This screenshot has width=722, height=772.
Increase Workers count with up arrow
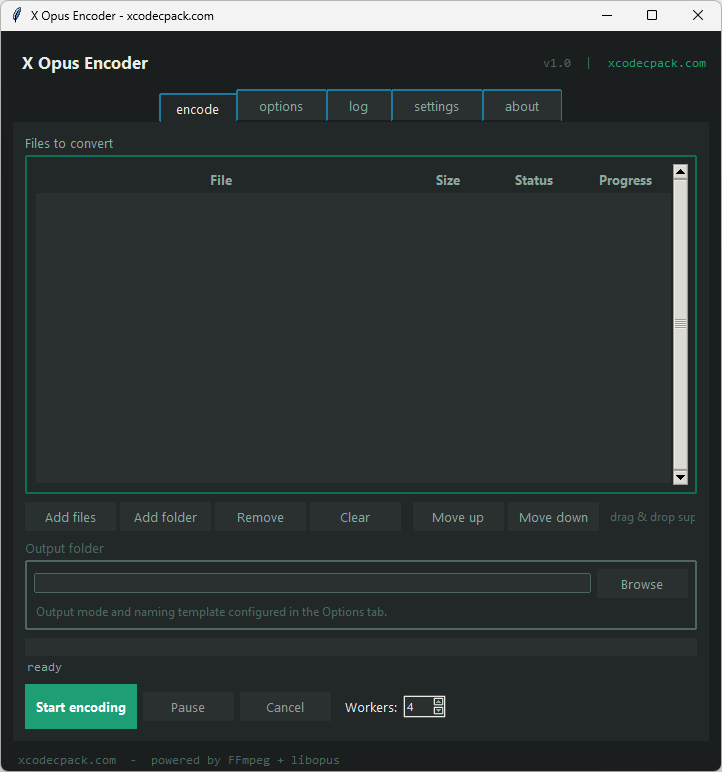point(438,702)
